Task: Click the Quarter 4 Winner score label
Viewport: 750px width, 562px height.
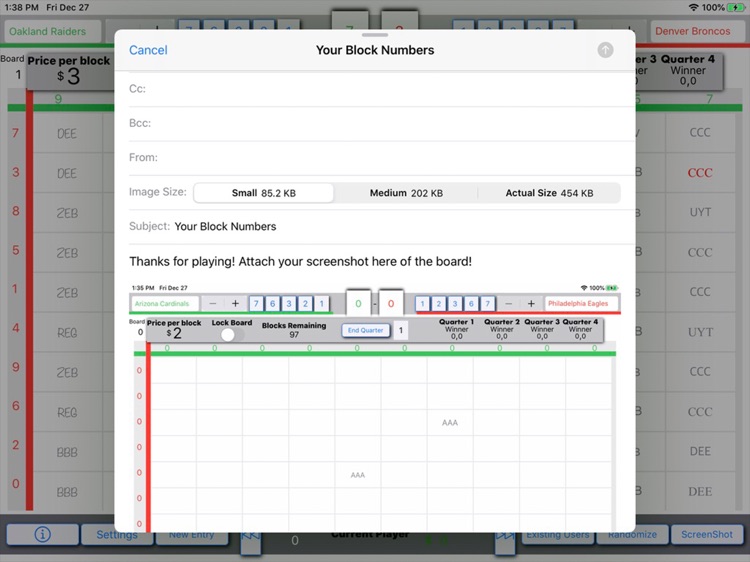Action: click(688, 70)
